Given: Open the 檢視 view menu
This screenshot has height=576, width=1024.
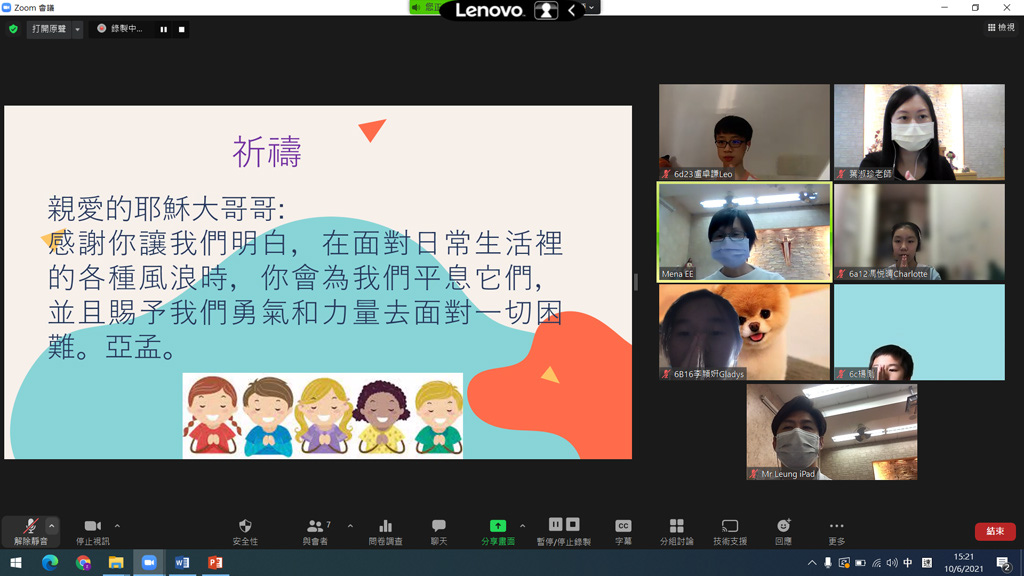Looking at the screenshot, I should [1001, 28].
